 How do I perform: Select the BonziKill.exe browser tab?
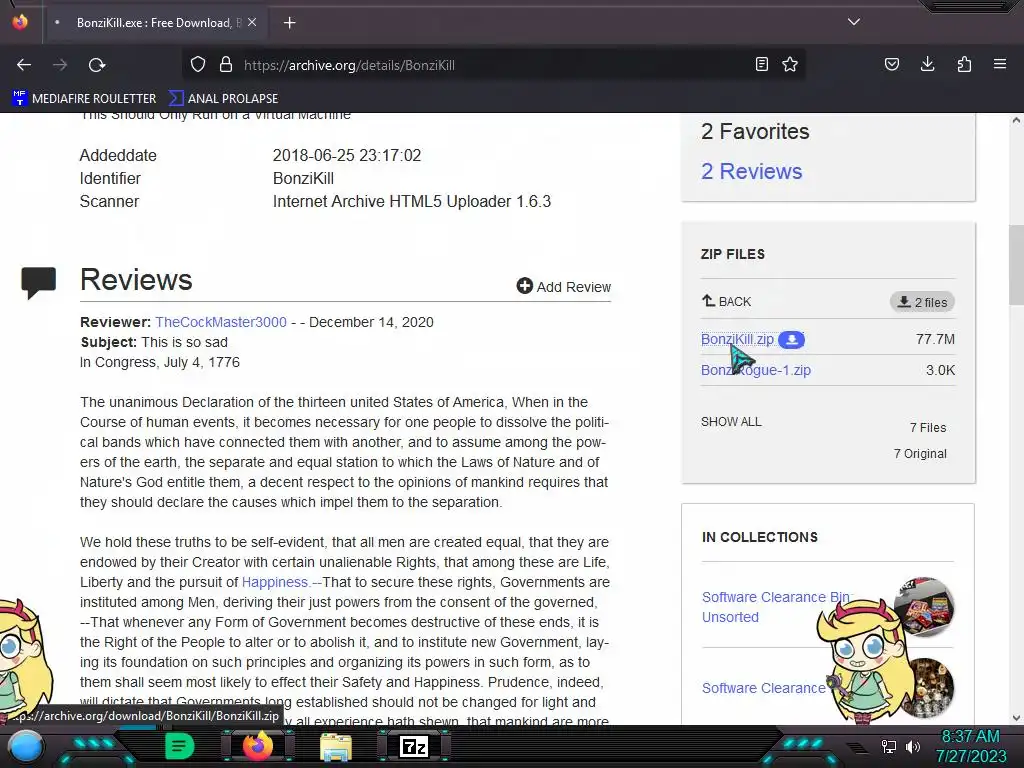155,23
